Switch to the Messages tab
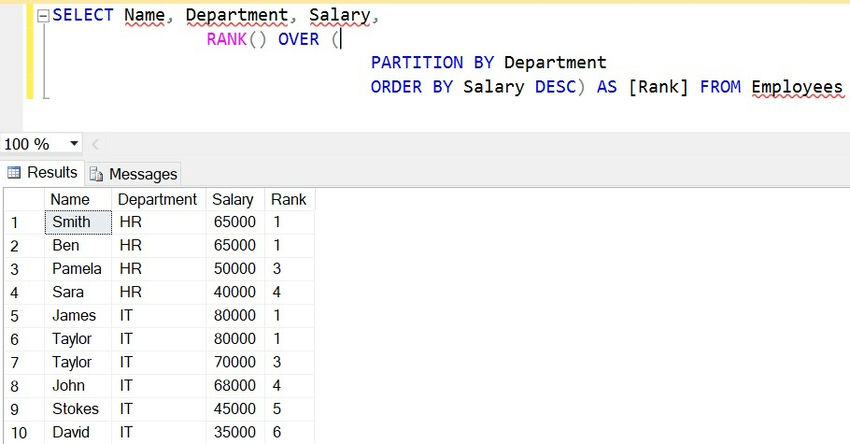Screen dimensions: 850x444 point(133,173)
